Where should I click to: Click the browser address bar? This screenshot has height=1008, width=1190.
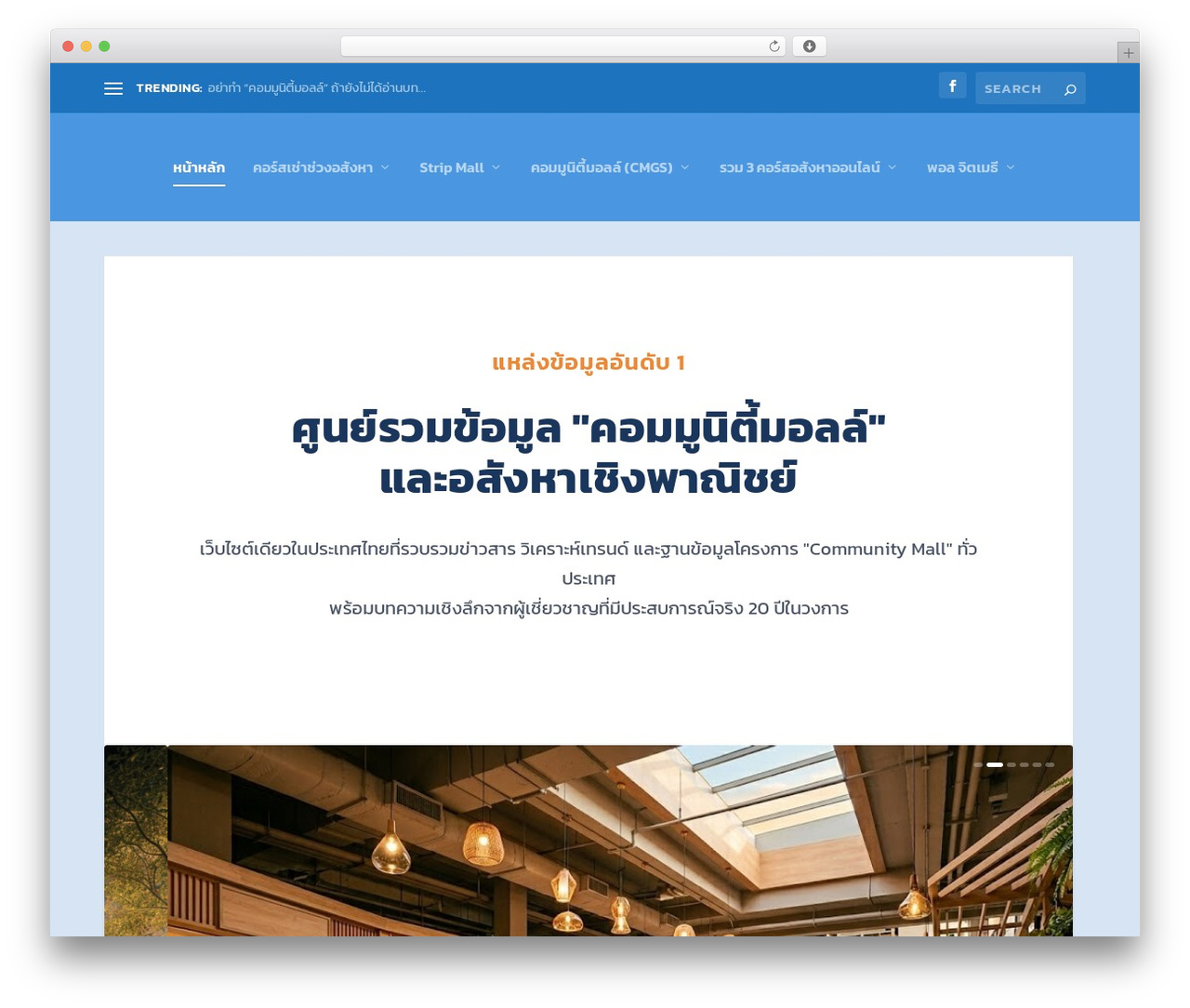tap(562, 46)
